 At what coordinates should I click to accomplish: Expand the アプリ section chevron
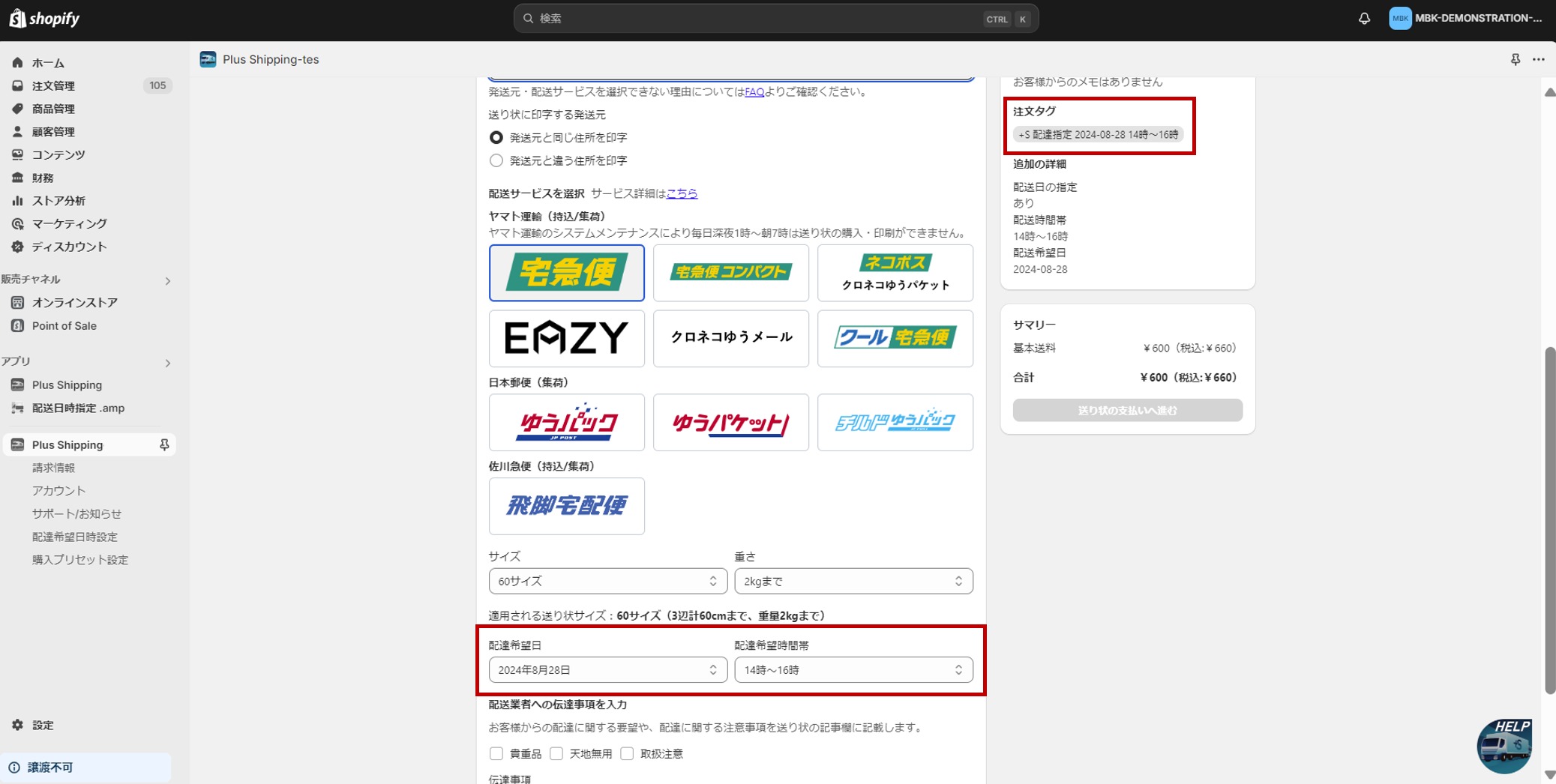point(168,364)
